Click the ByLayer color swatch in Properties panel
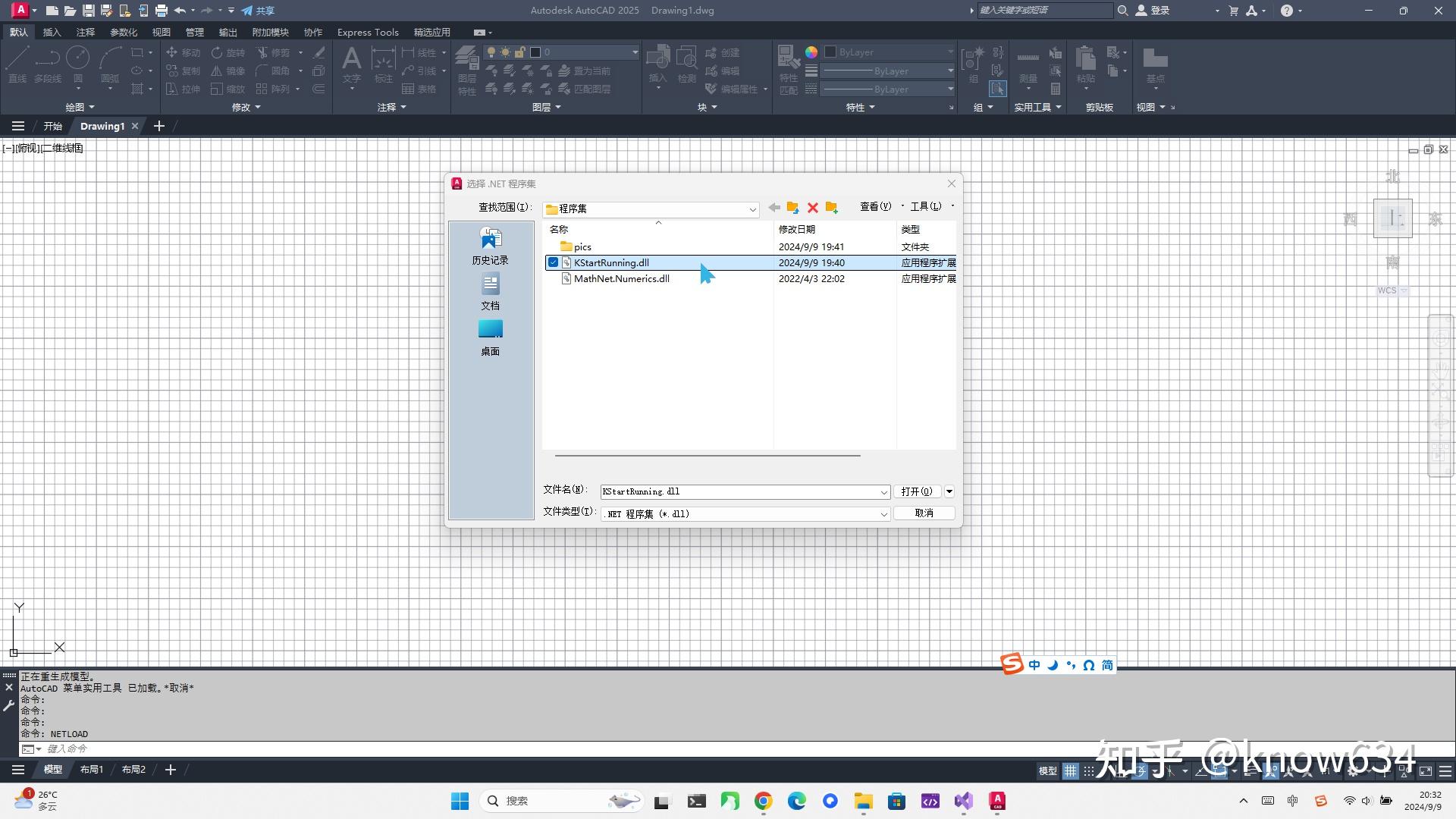1456x819 pixels. click(830, 52)
